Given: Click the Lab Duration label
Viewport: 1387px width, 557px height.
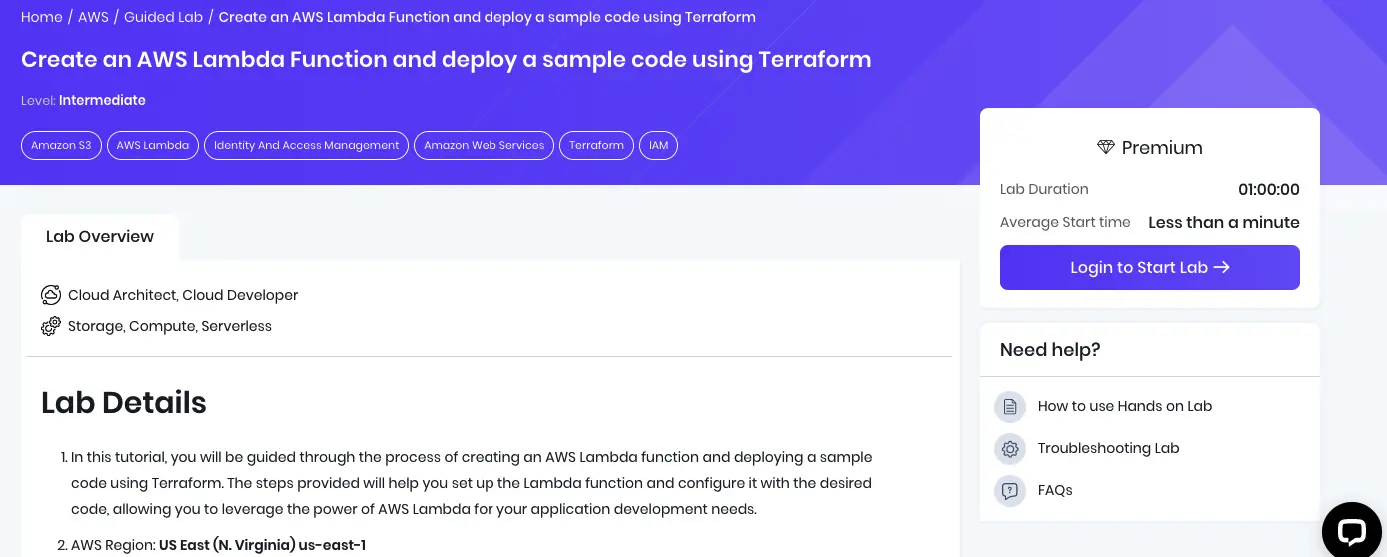Looking at the screenshot, I should [1044, 189].
